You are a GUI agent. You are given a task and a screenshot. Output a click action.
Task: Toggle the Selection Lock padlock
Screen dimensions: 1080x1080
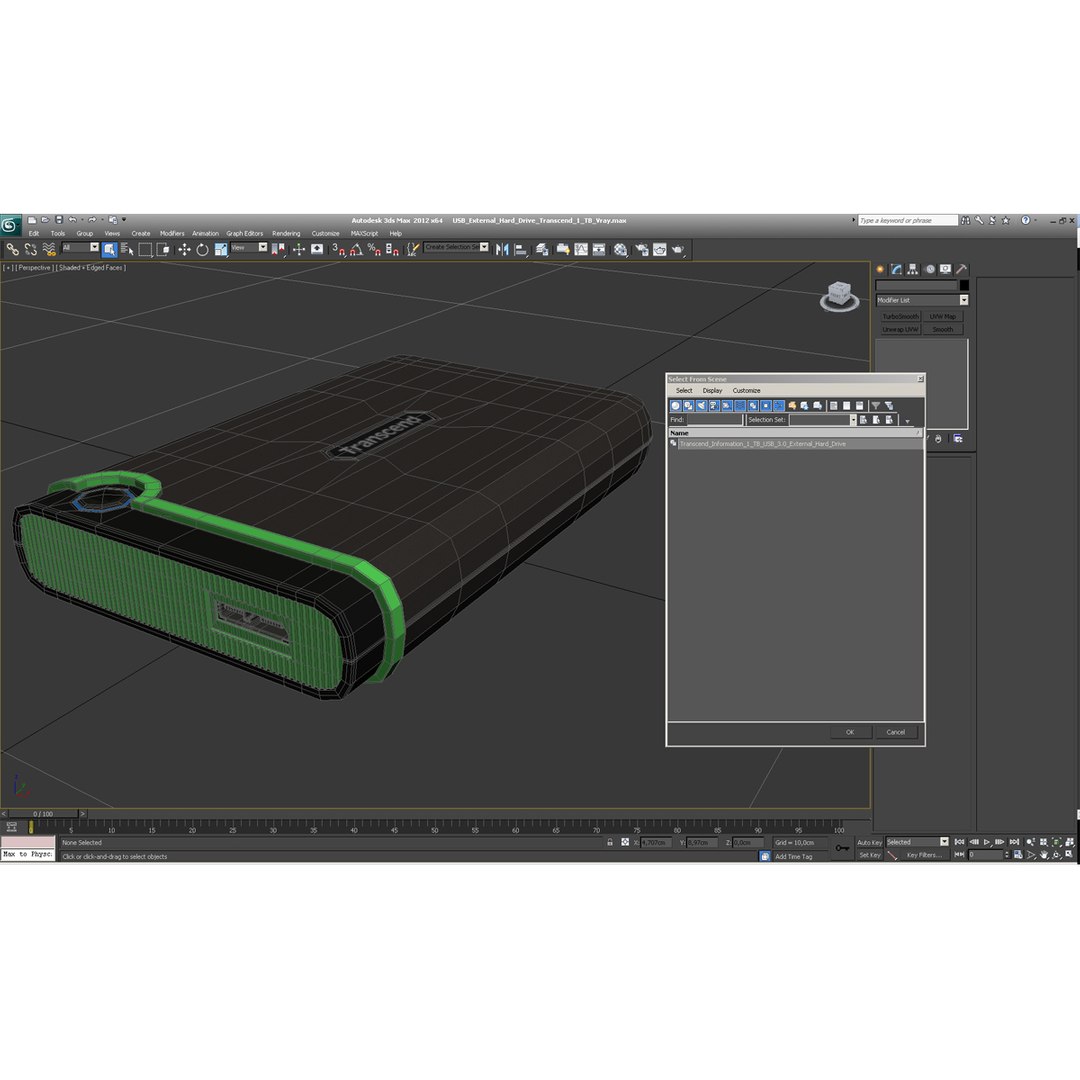click(610, 842)
